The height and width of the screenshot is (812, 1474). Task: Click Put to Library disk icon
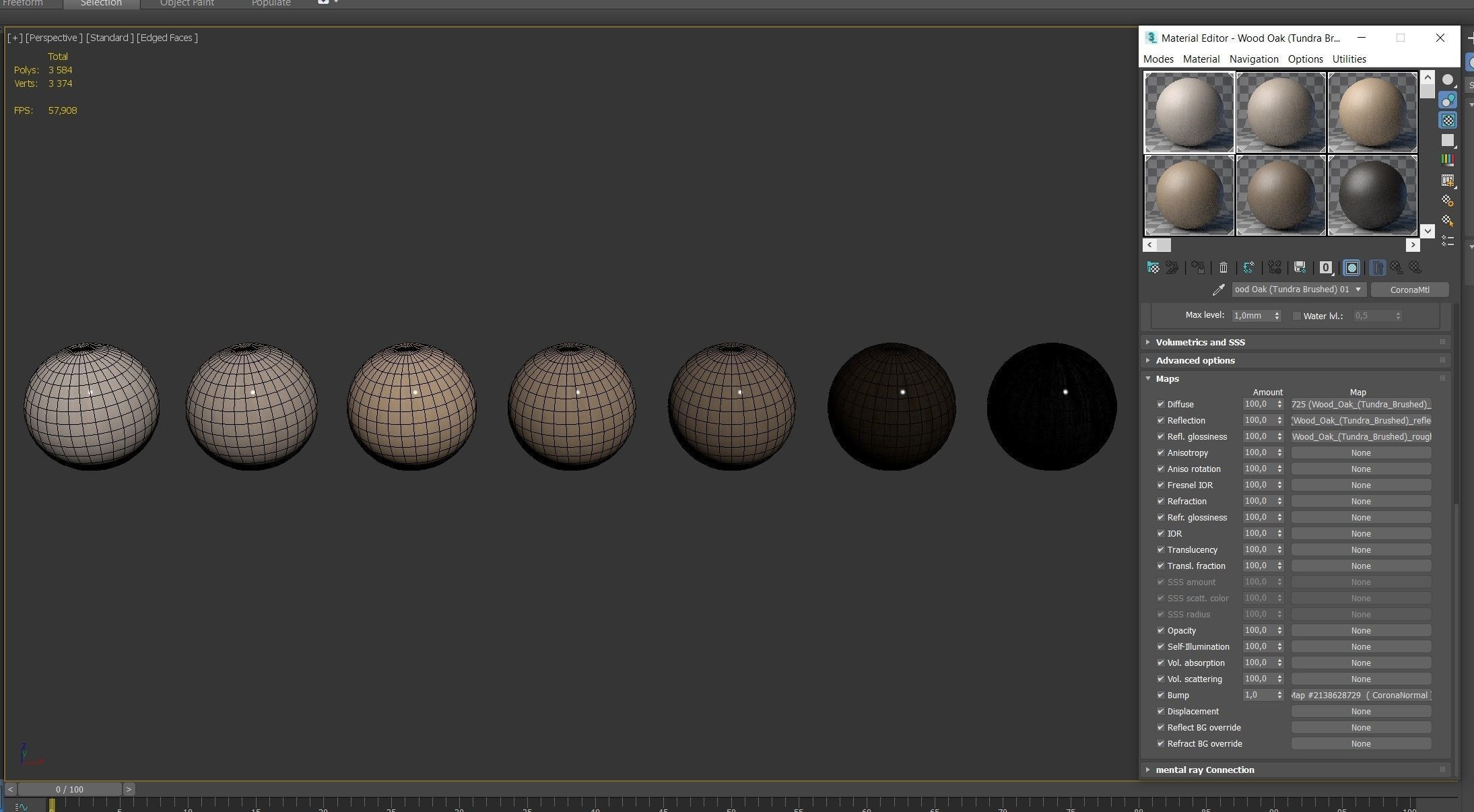[1300, 268]
